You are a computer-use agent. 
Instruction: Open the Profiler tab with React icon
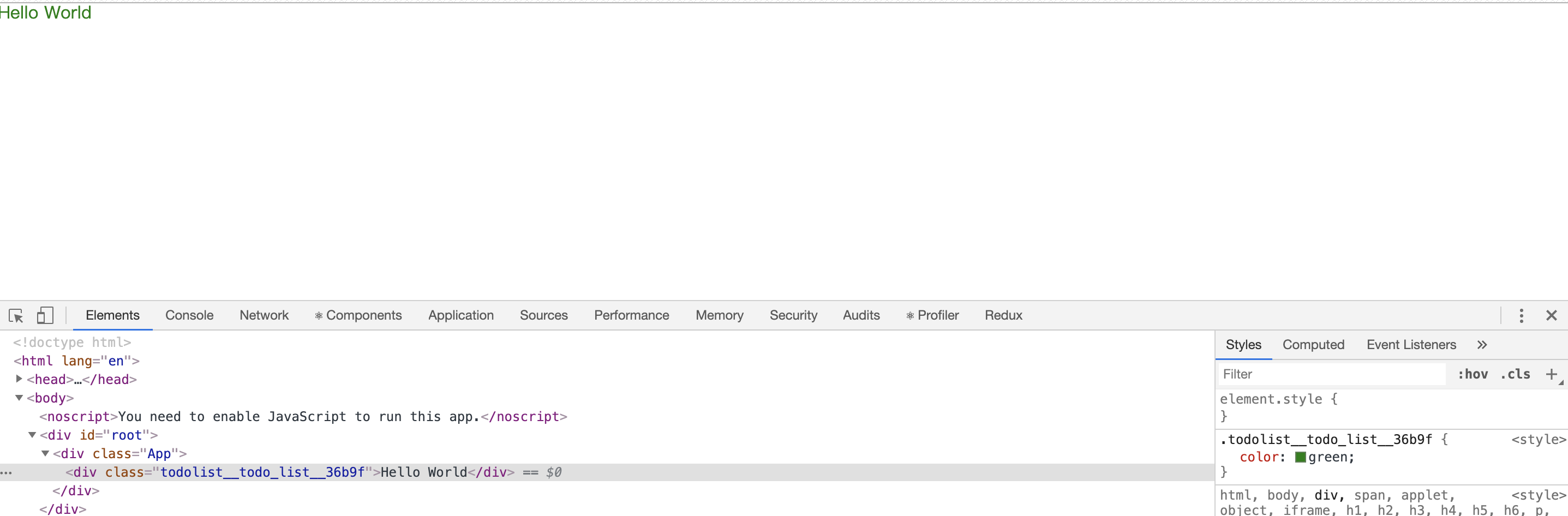(932, 315)
